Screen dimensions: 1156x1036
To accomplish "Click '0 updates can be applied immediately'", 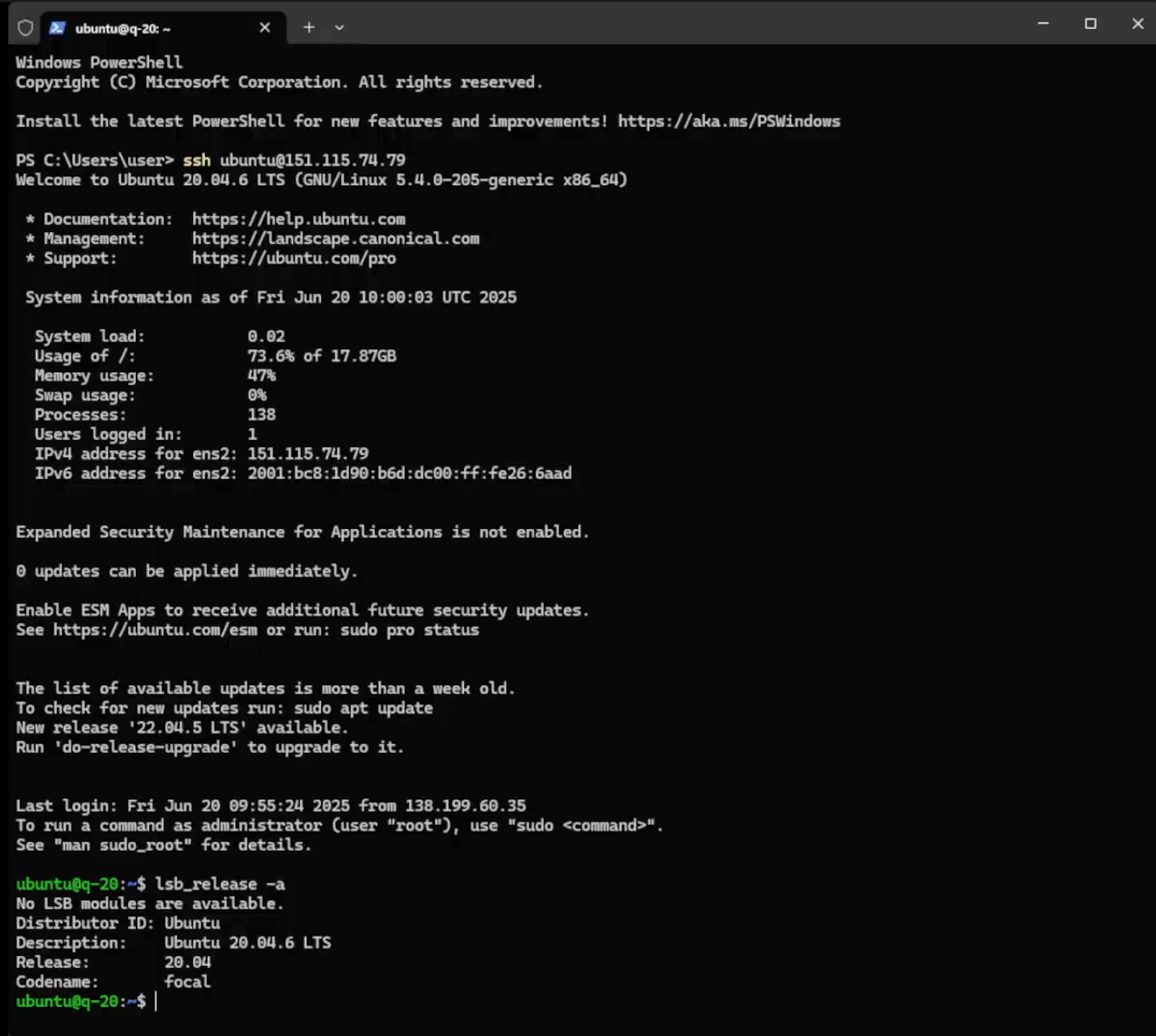I will (186, 571).
